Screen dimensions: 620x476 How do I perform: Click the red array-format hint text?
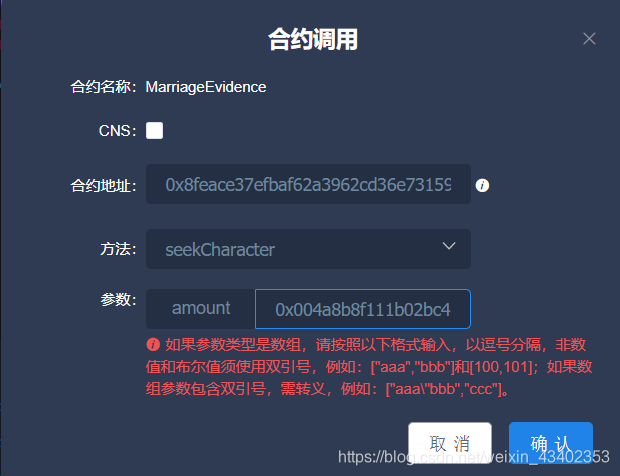pyautogui.click(x=369, y=367)
